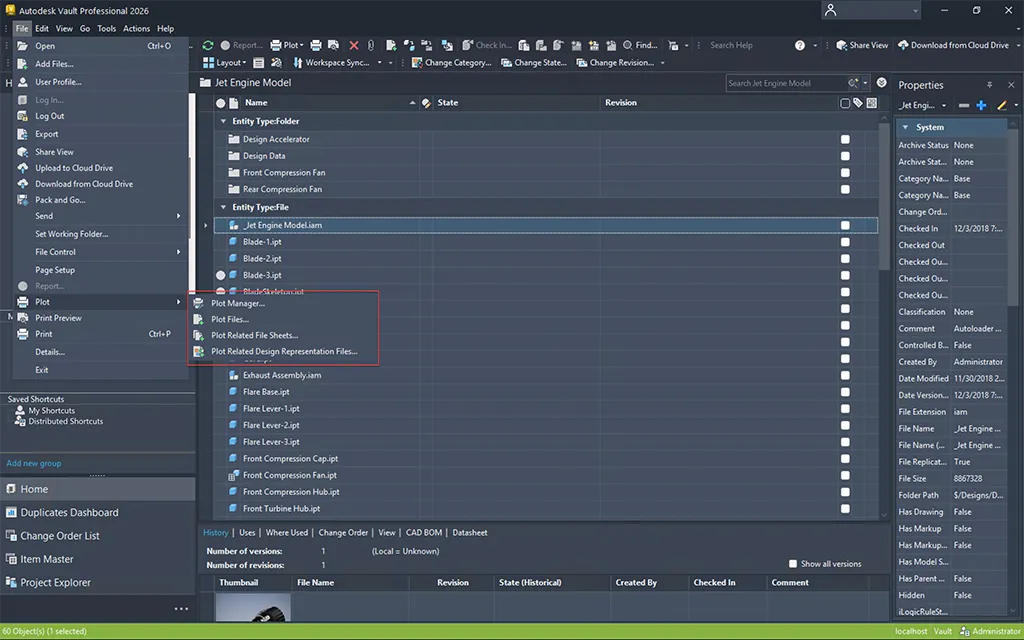Click navigation pane three-dots overflow
This screenshot has height=640, width=1024.
(x=182, y=609)
